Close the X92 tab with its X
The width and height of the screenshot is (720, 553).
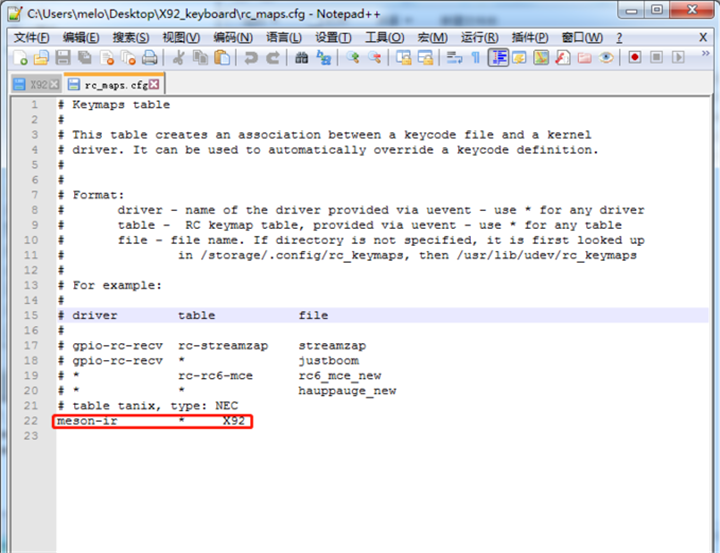tap(54, 85)
